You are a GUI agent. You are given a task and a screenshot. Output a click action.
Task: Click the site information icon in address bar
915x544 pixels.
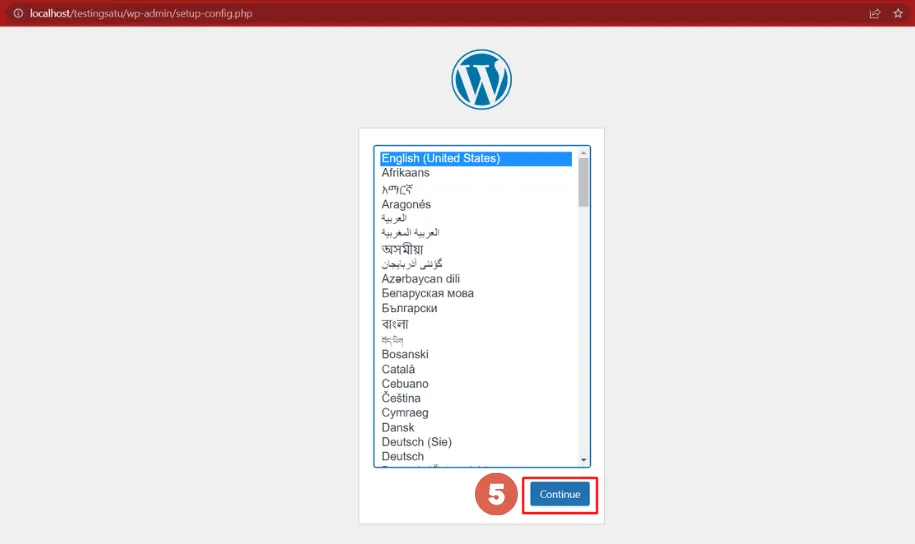18,13
